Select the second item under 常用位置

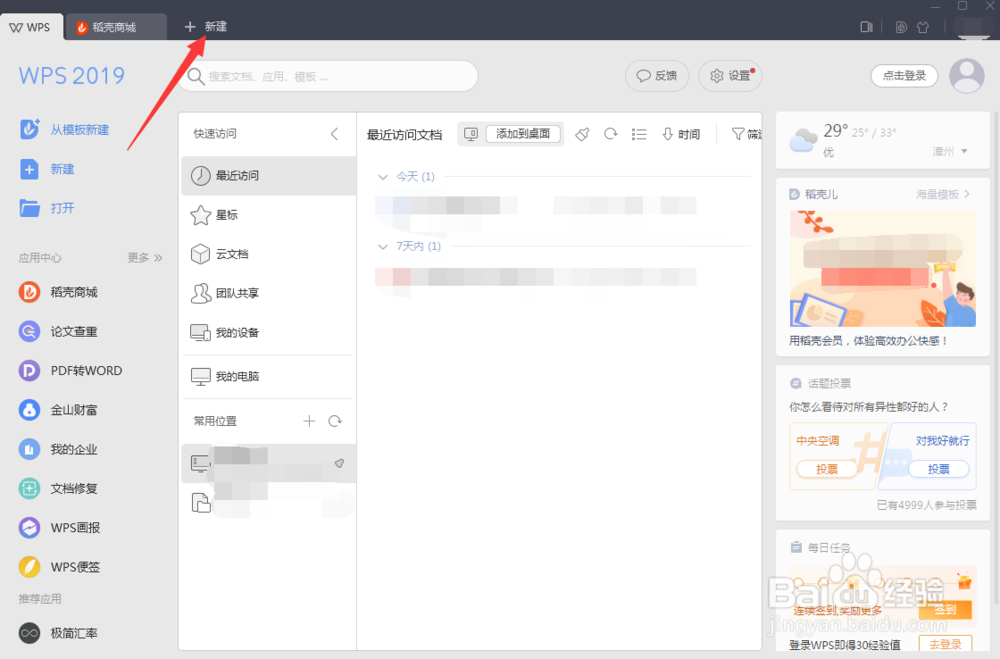click(268, 503)
